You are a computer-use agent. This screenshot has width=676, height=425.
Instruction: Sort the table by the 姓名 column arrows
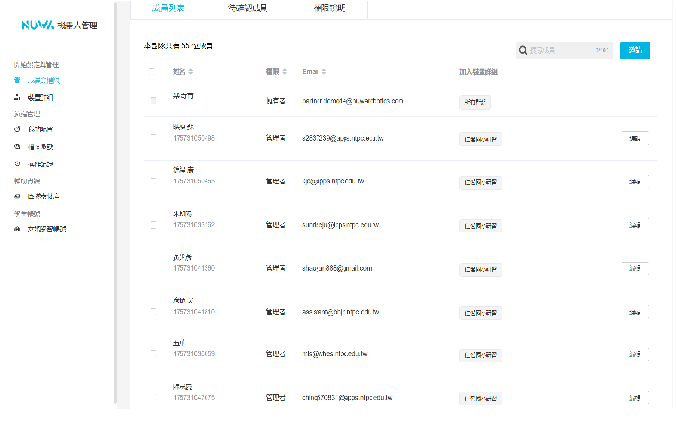(x=191, y=72)
